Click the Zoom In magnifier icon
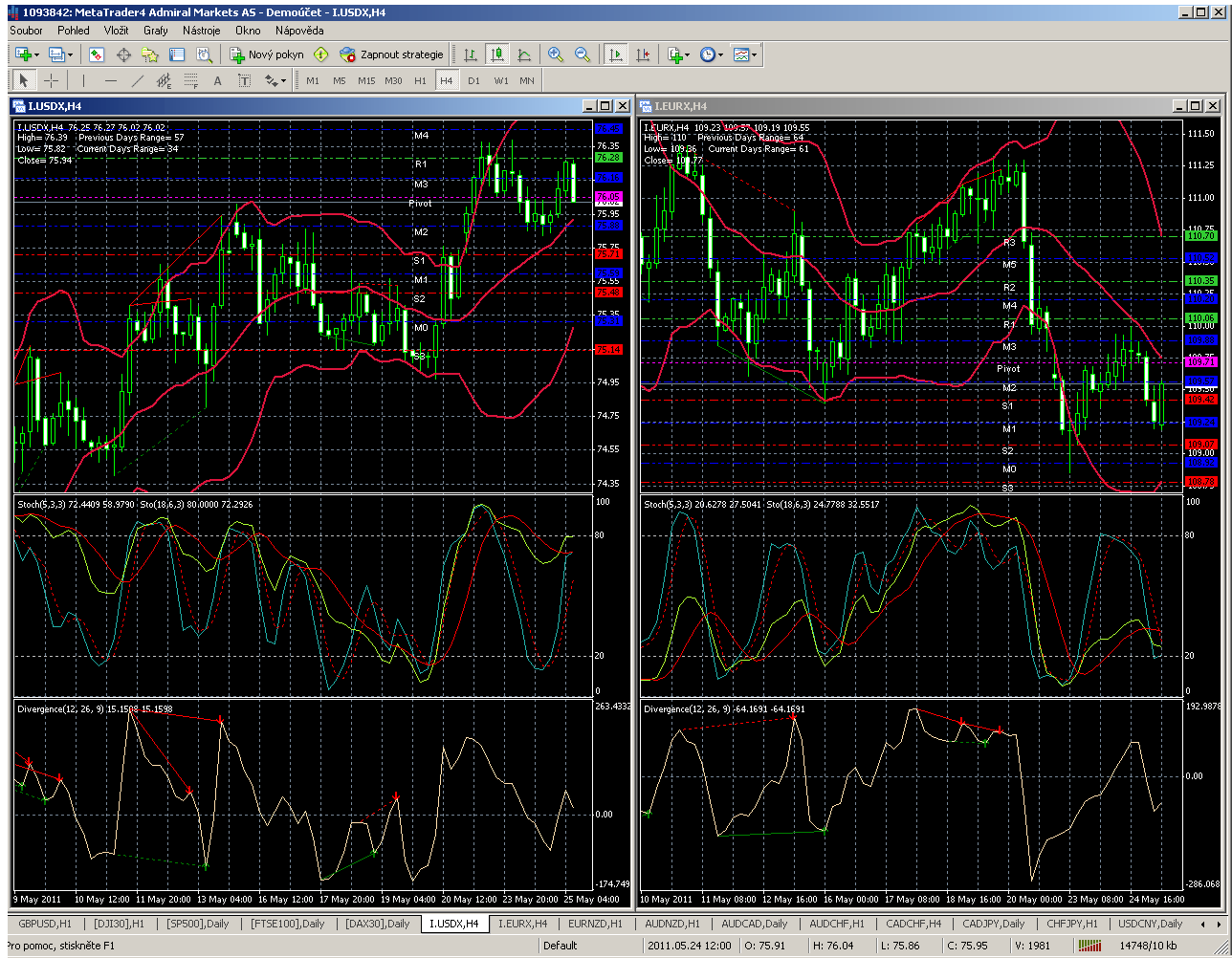 tap(555, 55)
